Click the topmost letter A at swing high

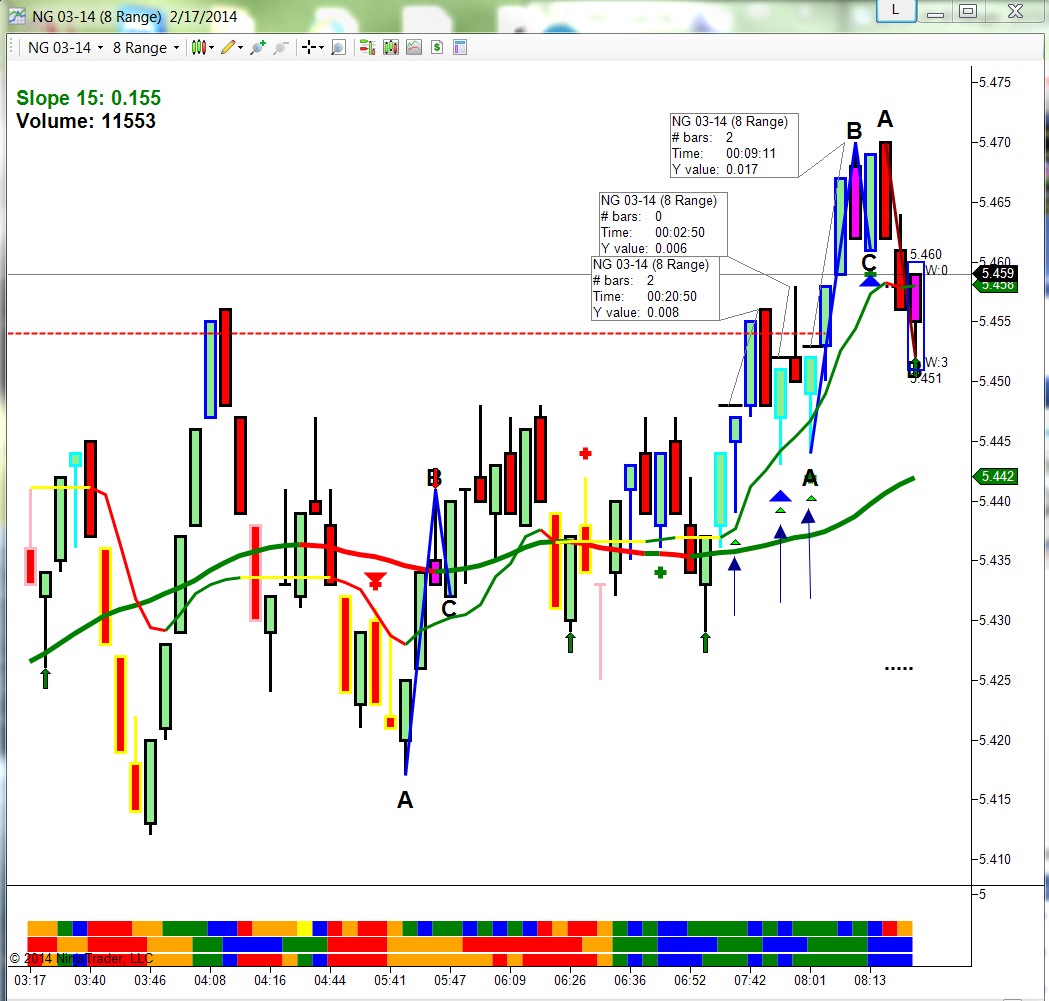[885, 119]
